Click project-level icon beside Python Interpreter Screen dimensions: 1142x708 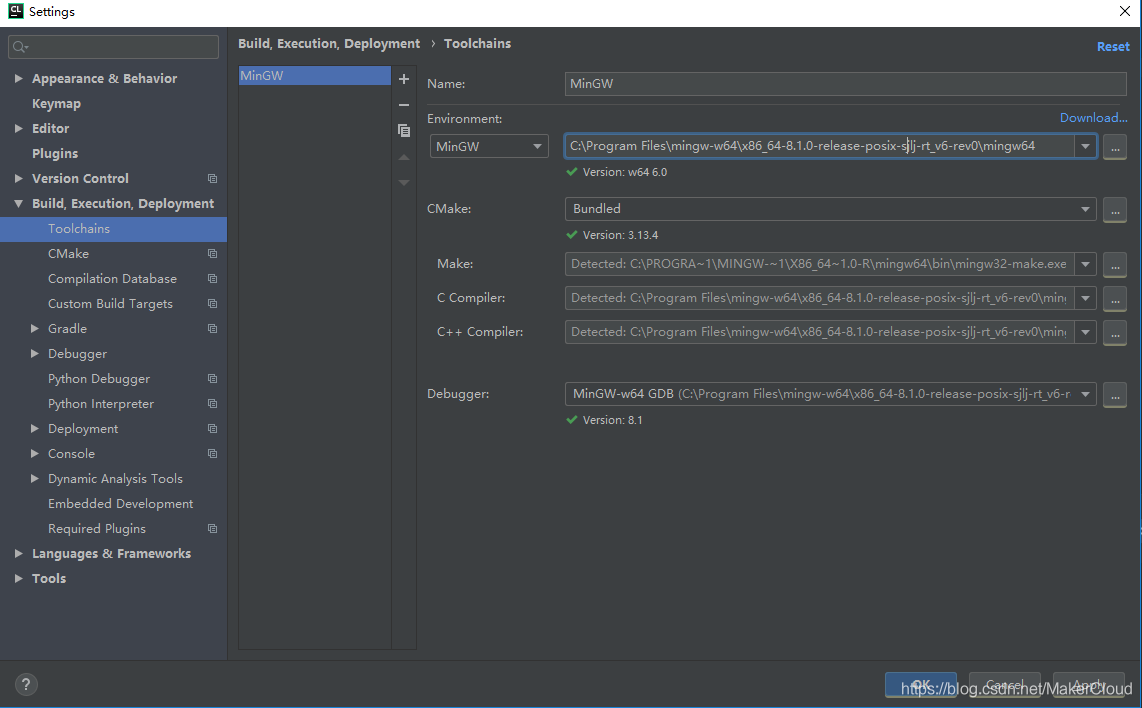pos(213,404)
